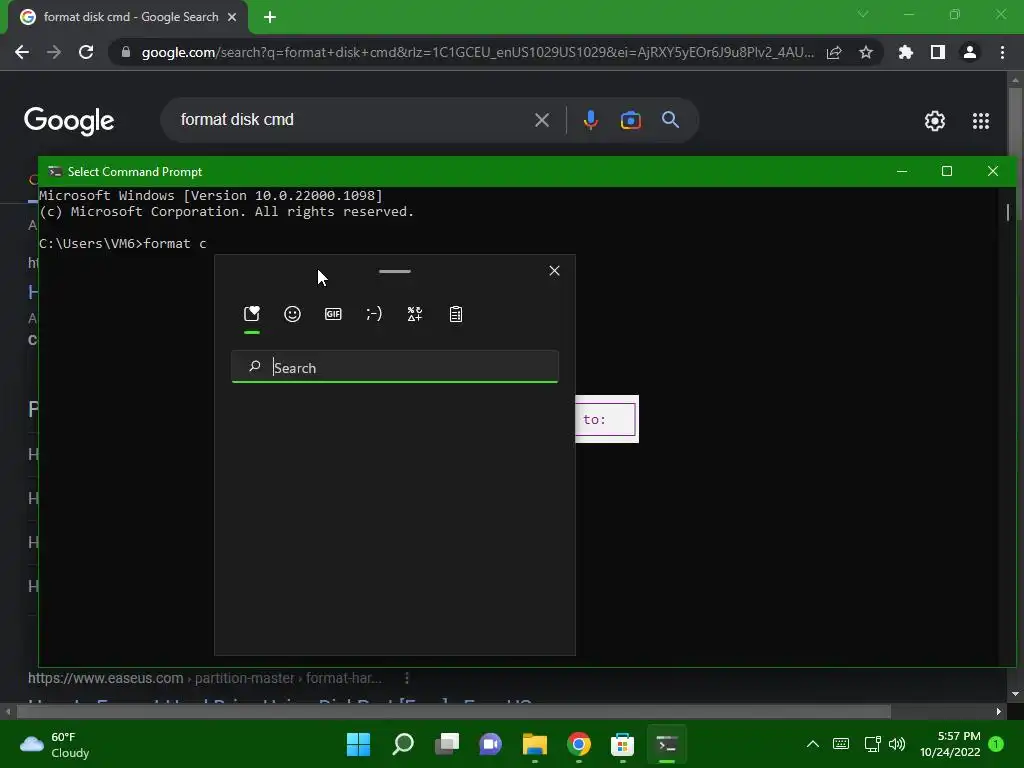
Task: Click the Chrome page horizontal scrollbar
Action: pyautogui.click(x=453, y=711)
